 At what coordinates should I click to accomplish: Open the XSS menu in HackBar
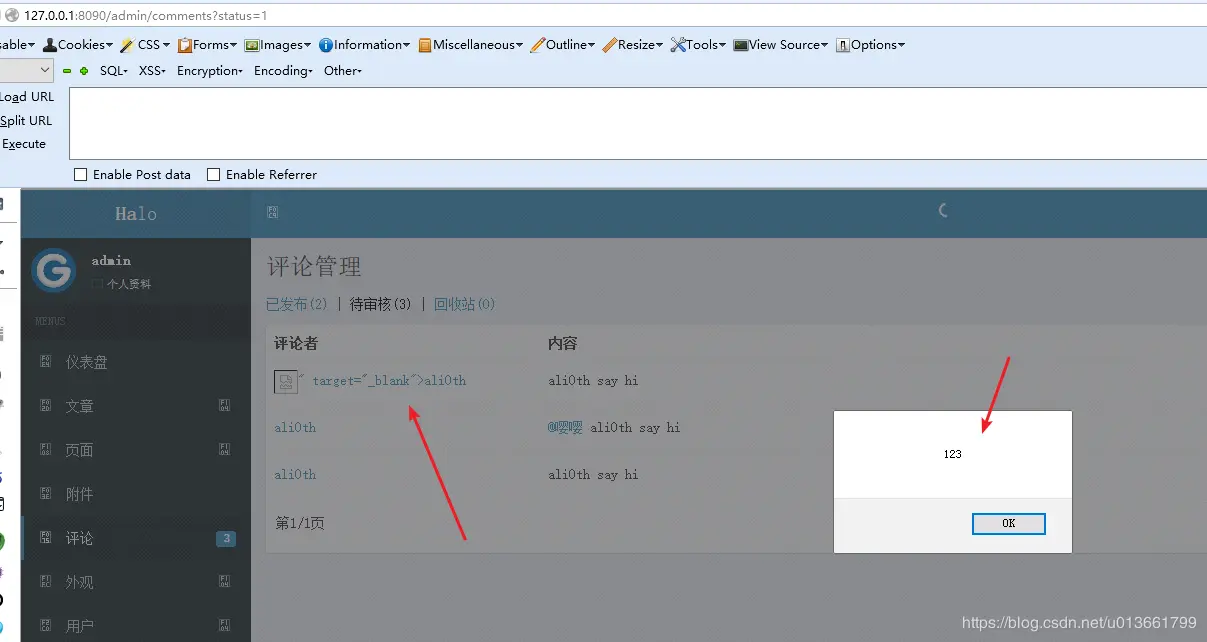pos(152,71)
